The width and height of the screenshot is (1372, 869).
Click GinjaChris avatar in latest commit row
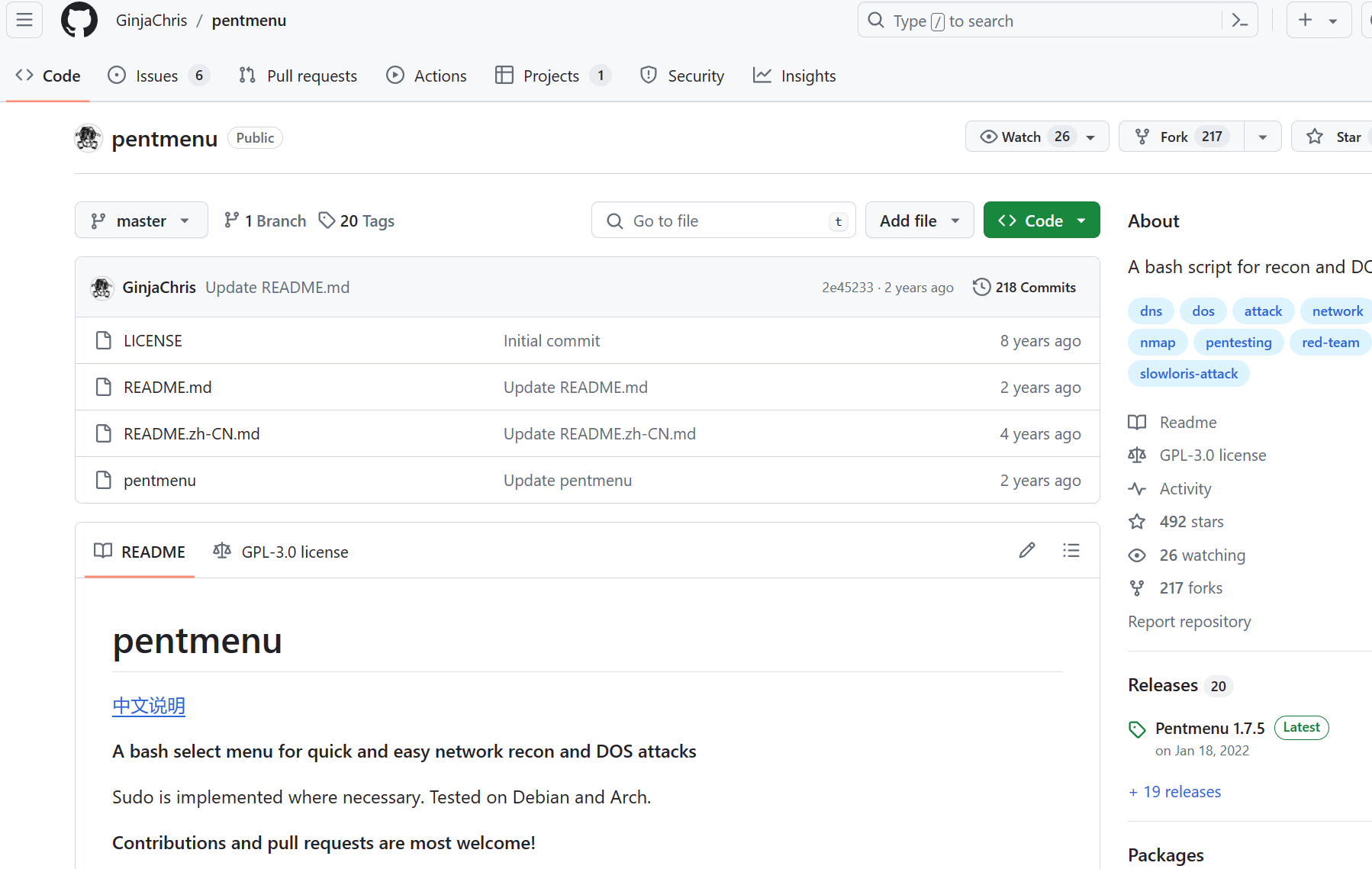[102, 288]
